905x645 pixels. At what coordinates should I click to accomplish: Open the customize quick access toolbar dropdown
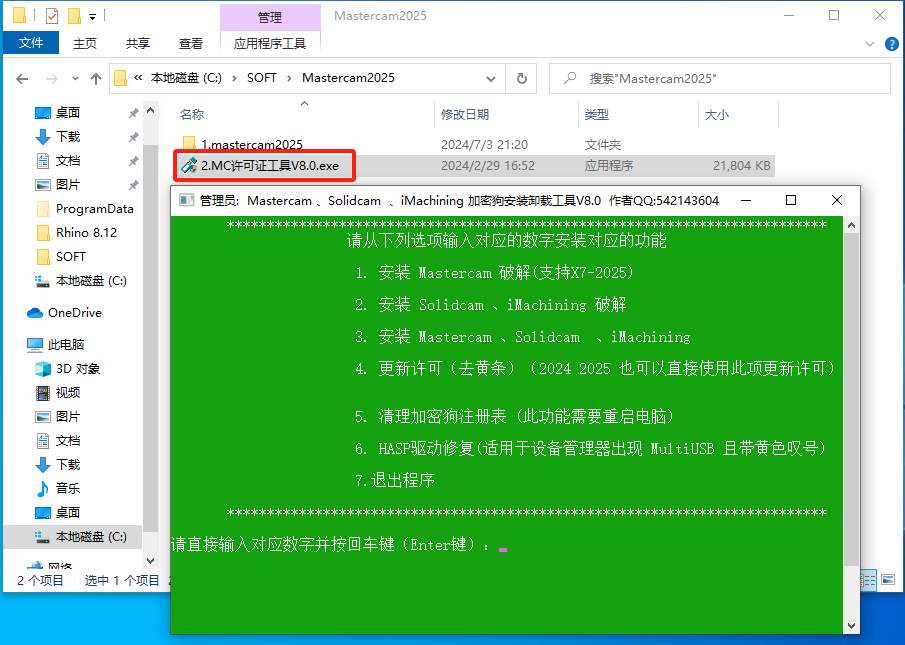click(92, 17)
